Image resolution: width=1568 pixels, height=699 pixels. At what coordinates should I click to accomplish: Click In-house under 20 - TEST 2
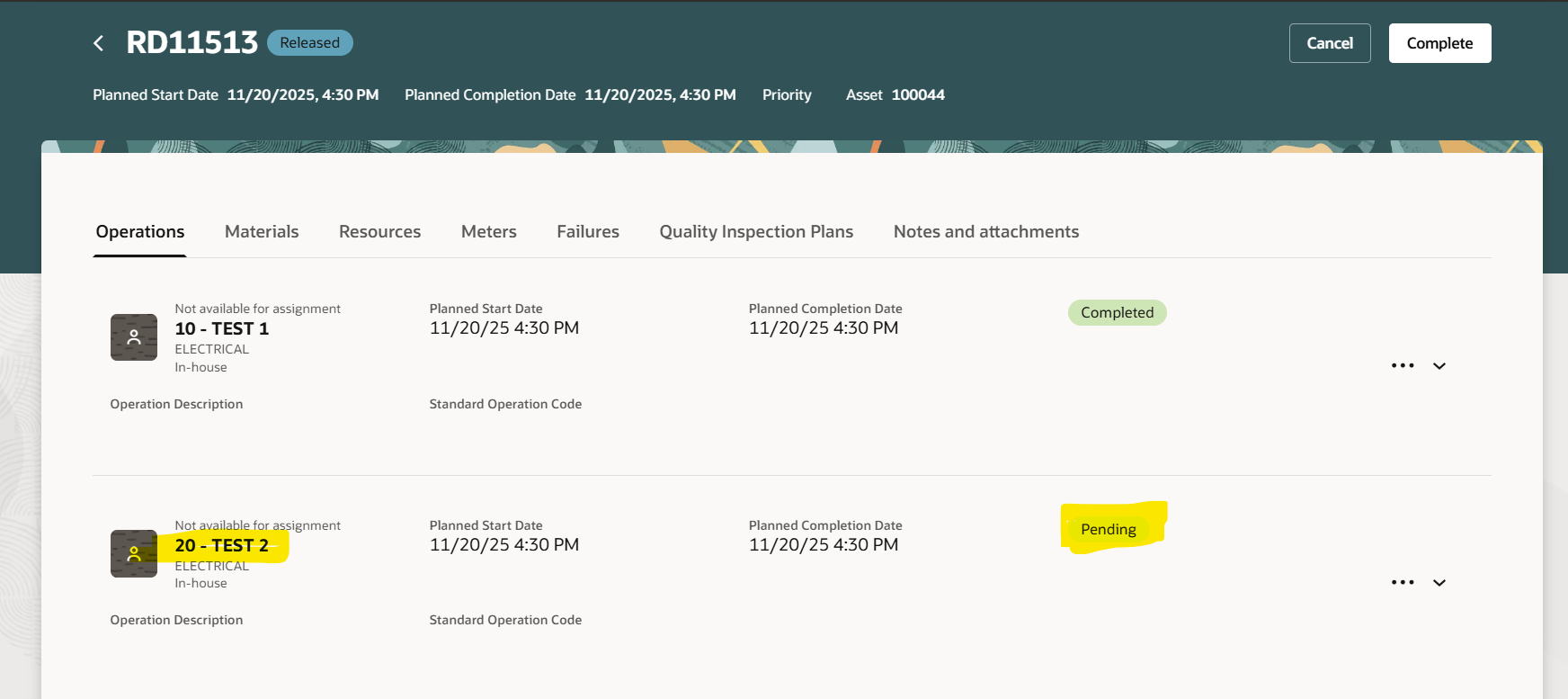click(200, 583)
